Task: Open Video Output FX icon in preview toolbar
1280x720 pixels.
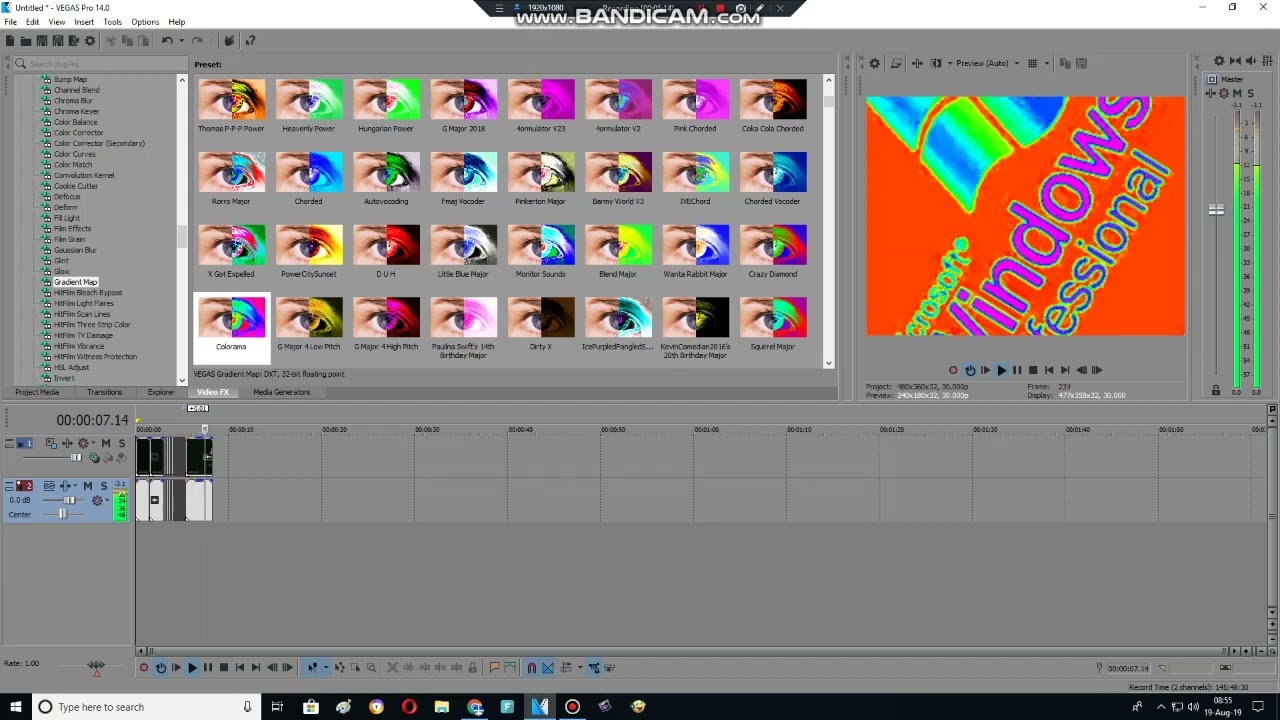Action: pyautogui.click(x=917, y=63)
